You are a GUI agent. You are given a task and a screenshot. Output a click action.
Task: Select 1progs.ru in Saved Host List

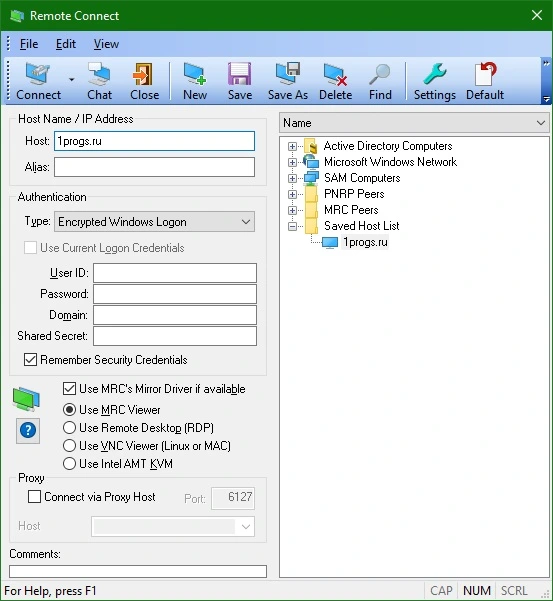(365, 242)
